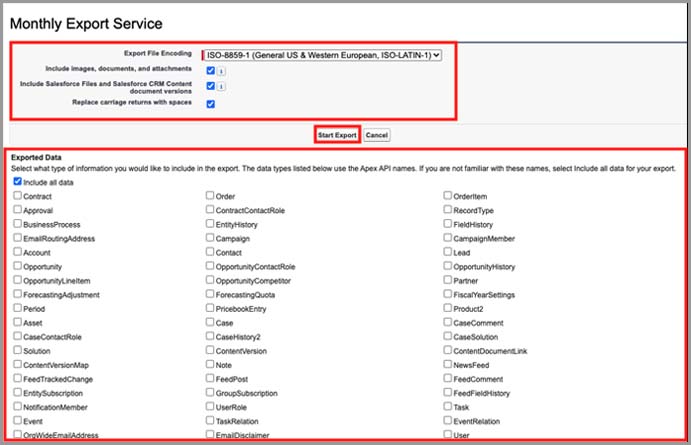The image size is (691, 445).
Task: Uncheck the Include all data checkbox
Action: click(19, 182)
